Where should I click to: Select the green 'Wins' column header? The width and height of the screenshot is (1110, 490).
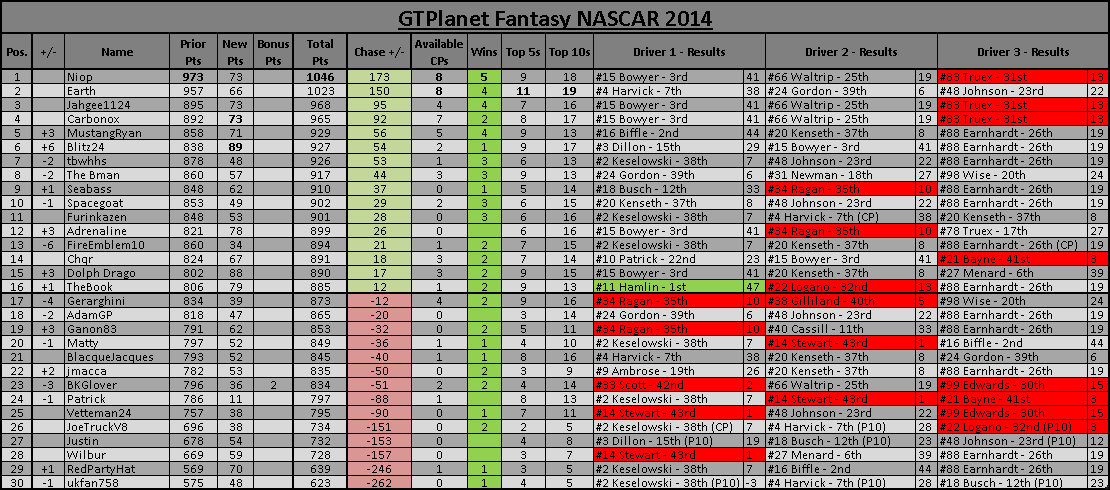pyautogui.click(x=484, y=52)
